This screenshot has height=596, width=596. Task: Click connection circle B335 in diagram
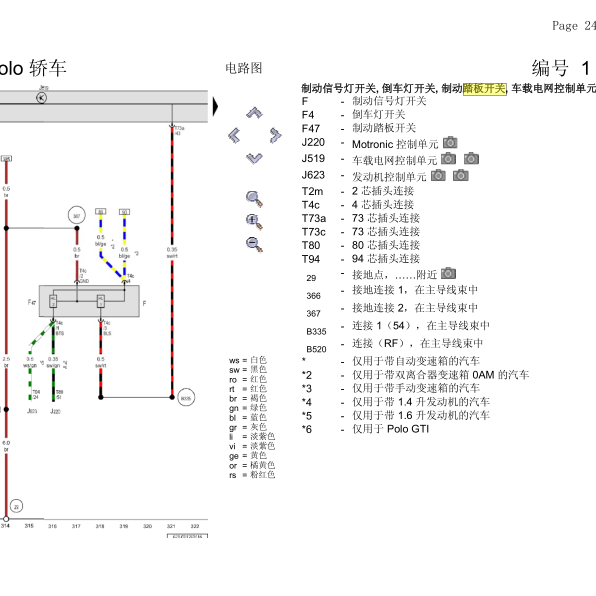[x=186, y=398]
